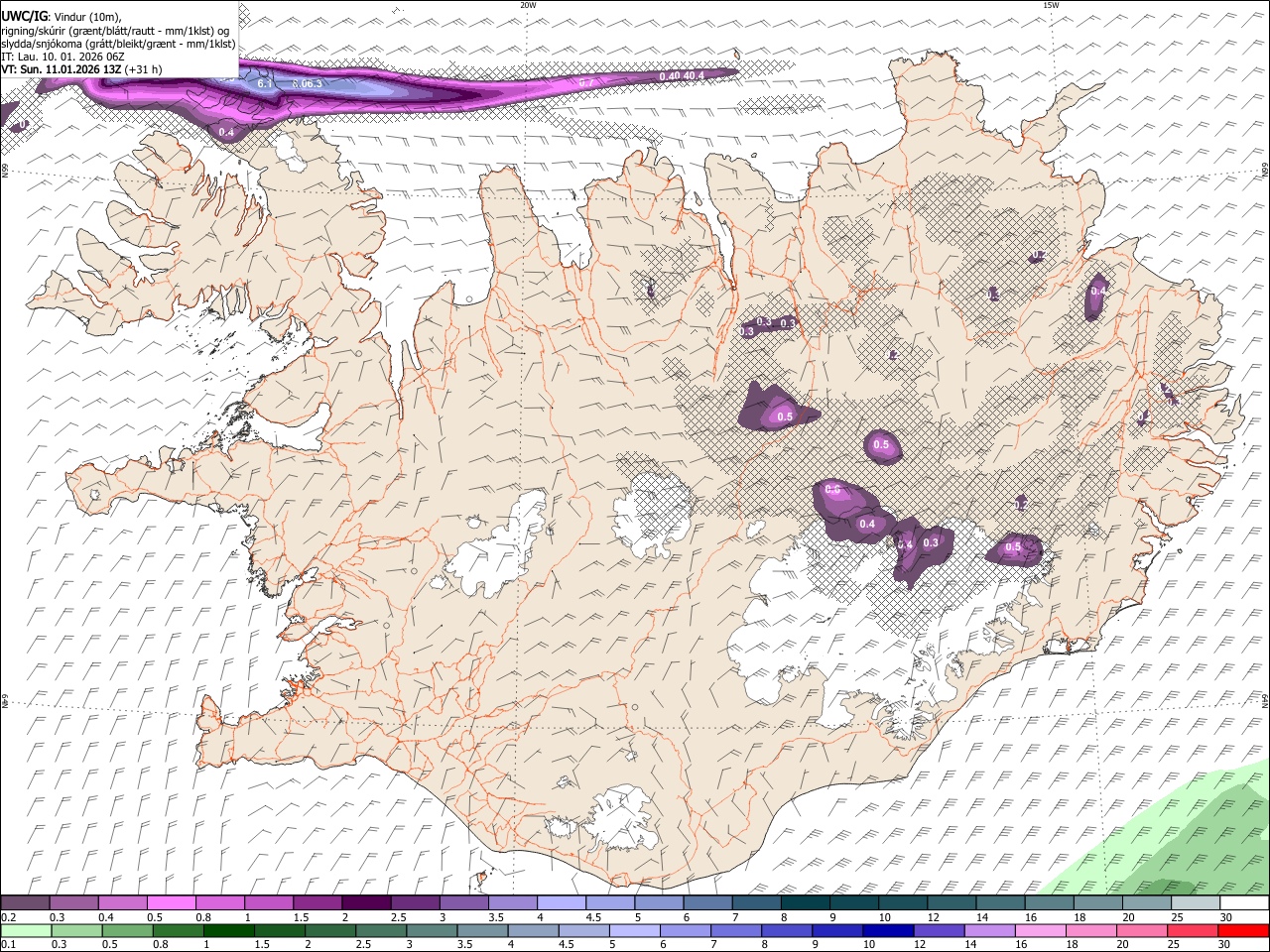Click the '15W' longitude label
The image size is (1270, 952).
click(1051, 5)
